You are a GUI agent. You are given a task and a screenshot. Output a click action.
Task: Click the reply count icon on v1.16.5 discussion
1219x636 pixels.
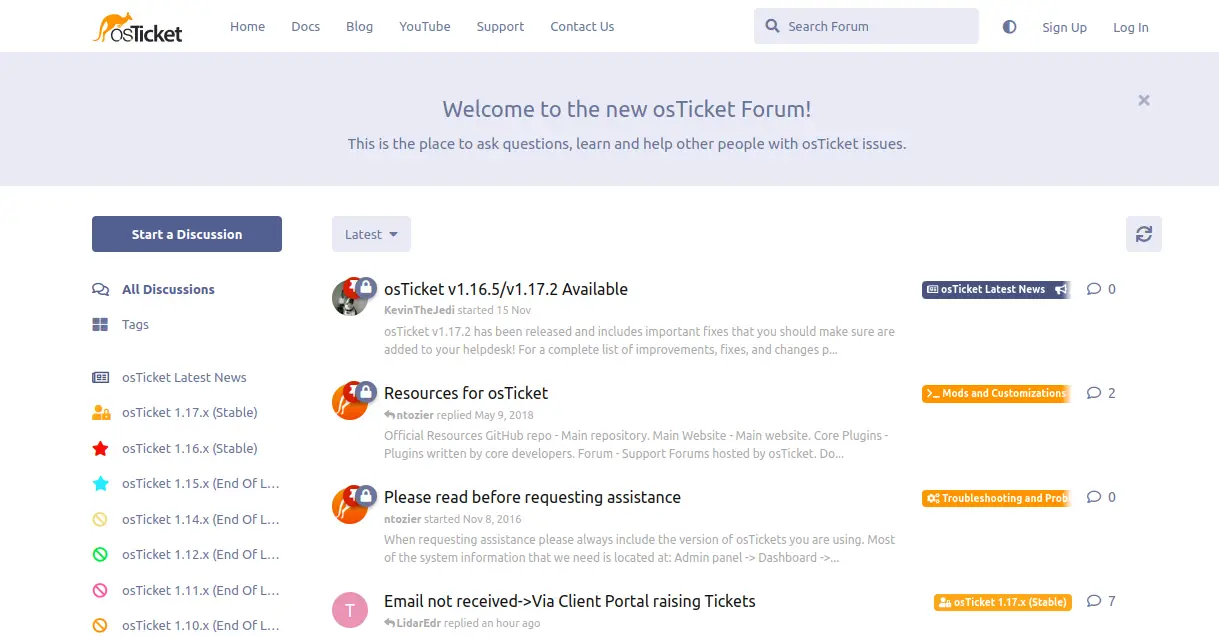point(1094,289)
